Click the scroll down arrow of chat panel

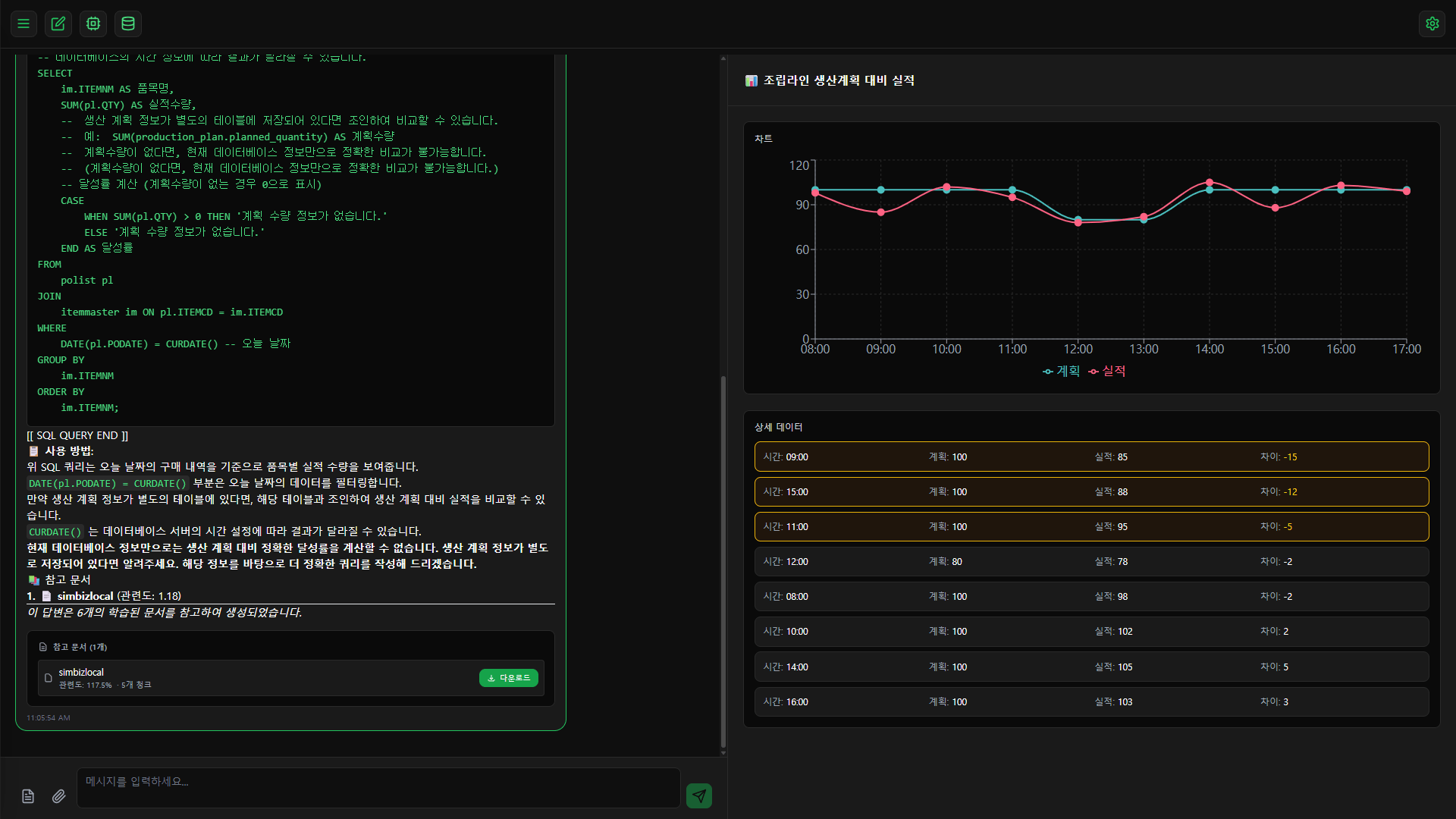[723, 753]
